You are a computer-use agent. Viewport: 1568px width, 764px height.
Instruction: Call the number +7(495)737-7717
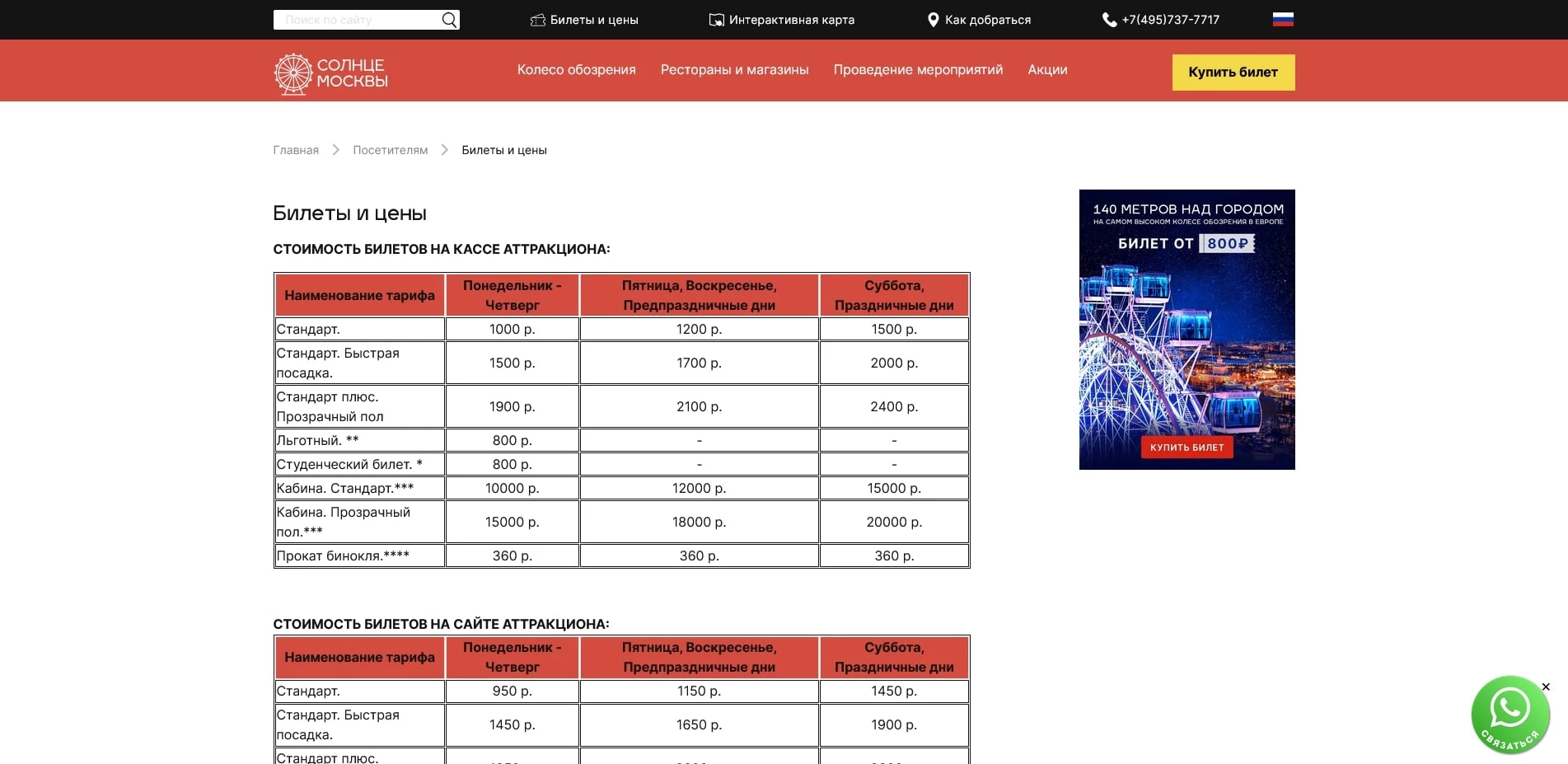click(1170, 20)
